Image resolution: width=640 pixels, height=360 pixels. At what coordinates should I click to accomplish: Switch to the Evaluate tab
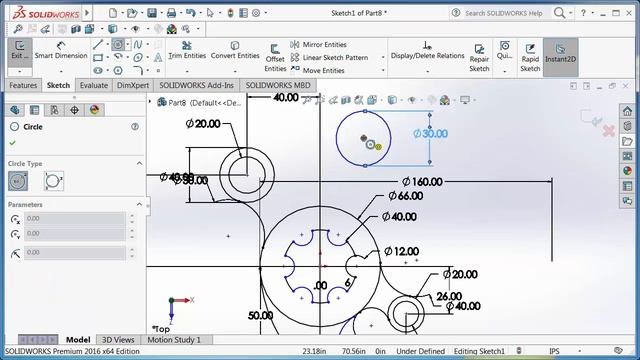click(94, 85)
